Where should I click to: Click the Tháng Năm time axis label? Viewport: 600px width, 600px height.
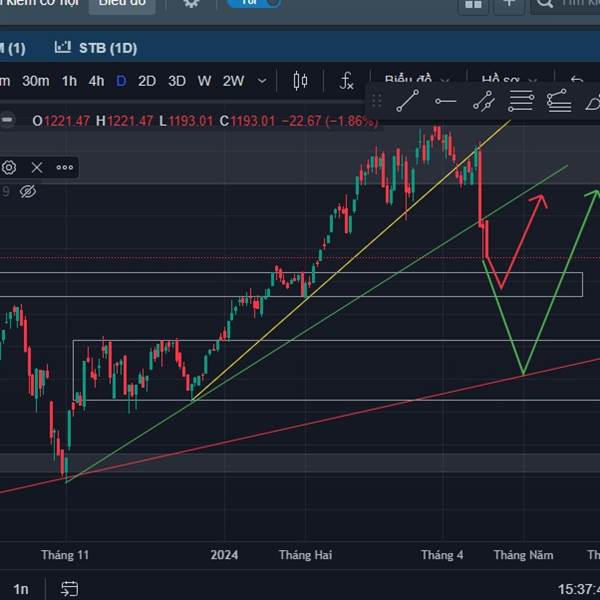[523, 555]
